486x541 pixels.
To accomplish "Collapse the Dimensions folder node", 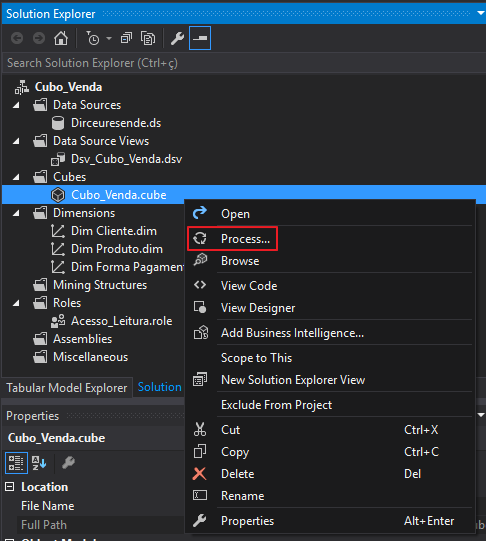I will pos(16,213).
